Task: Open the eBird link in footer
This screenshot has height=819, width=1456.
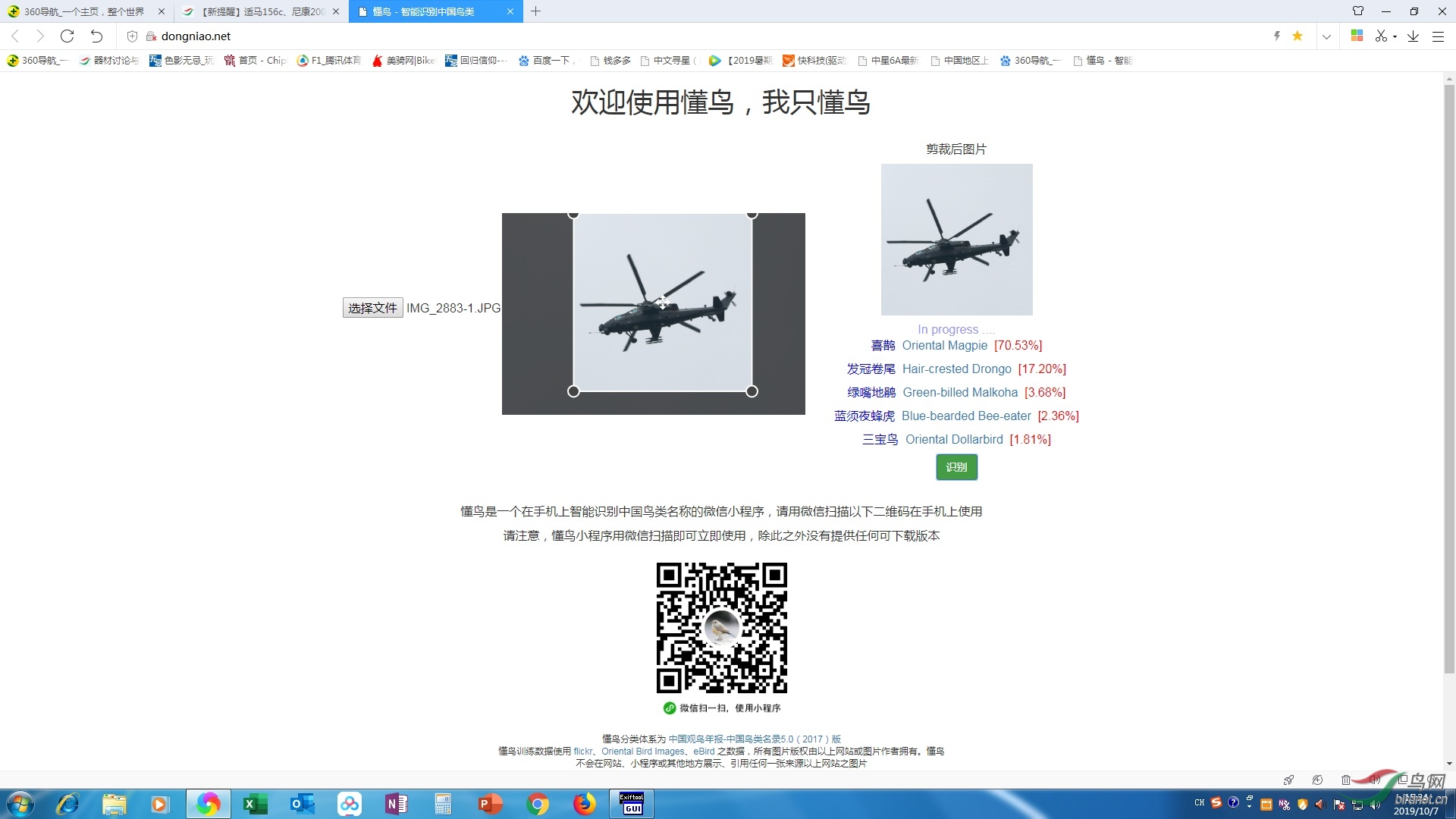Action: (x=704, y=752)
